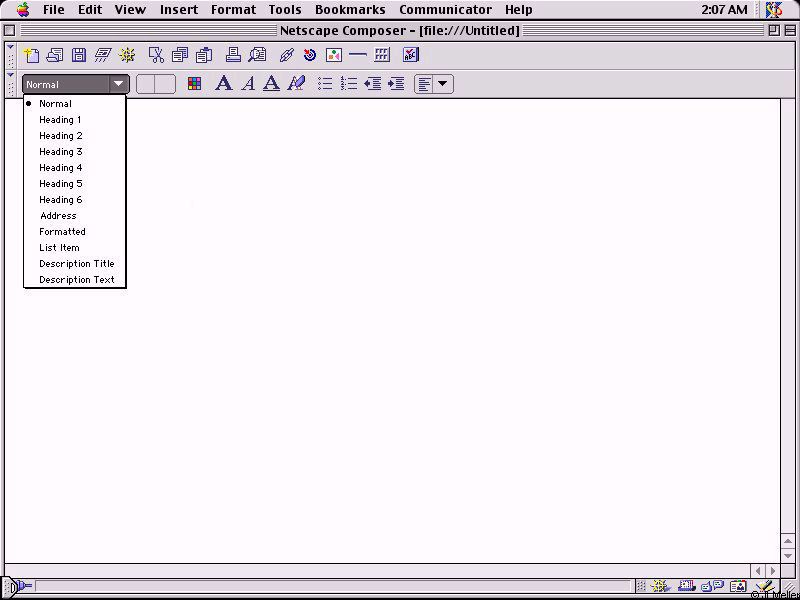Collapse the formatting toolbar with its triangle
The width and height of the screenshot is (800, 600).
coord(10,76)
